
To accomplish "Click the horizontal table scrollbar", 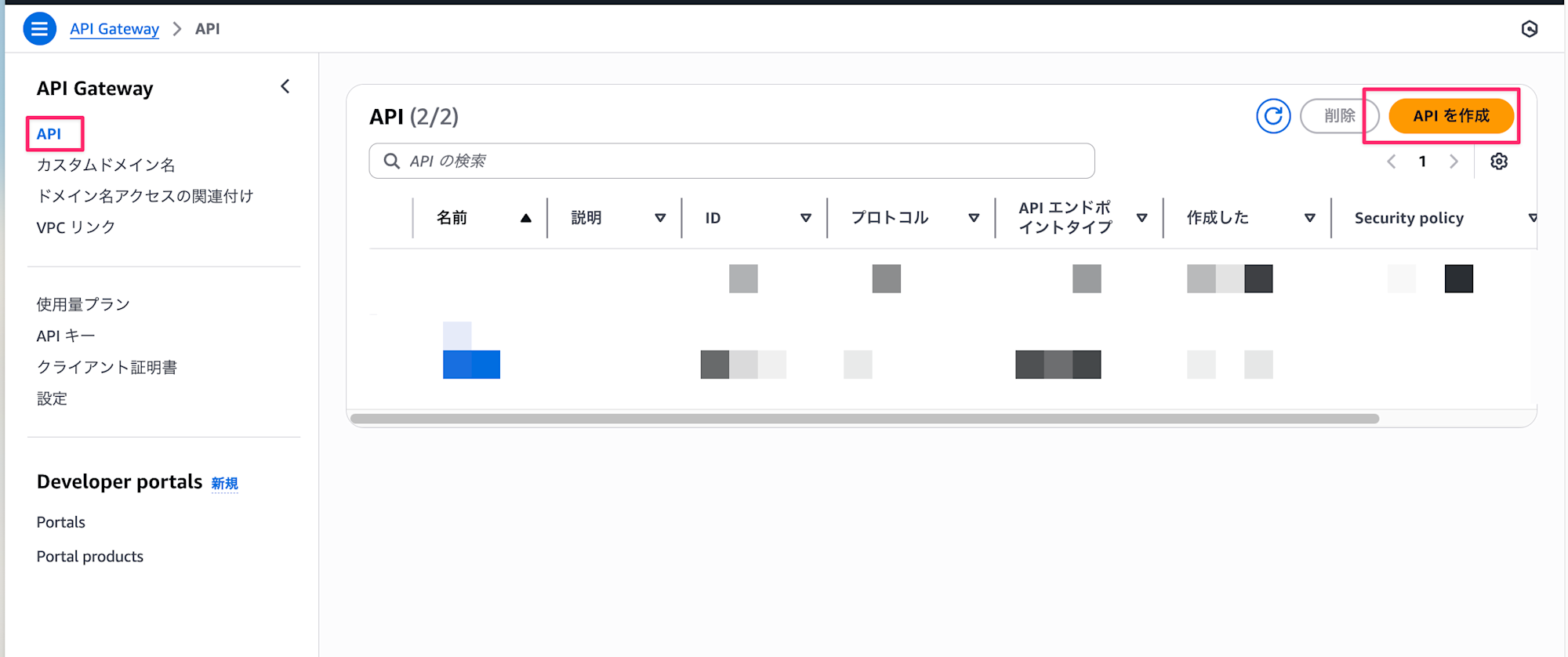I will click(865, 419).
